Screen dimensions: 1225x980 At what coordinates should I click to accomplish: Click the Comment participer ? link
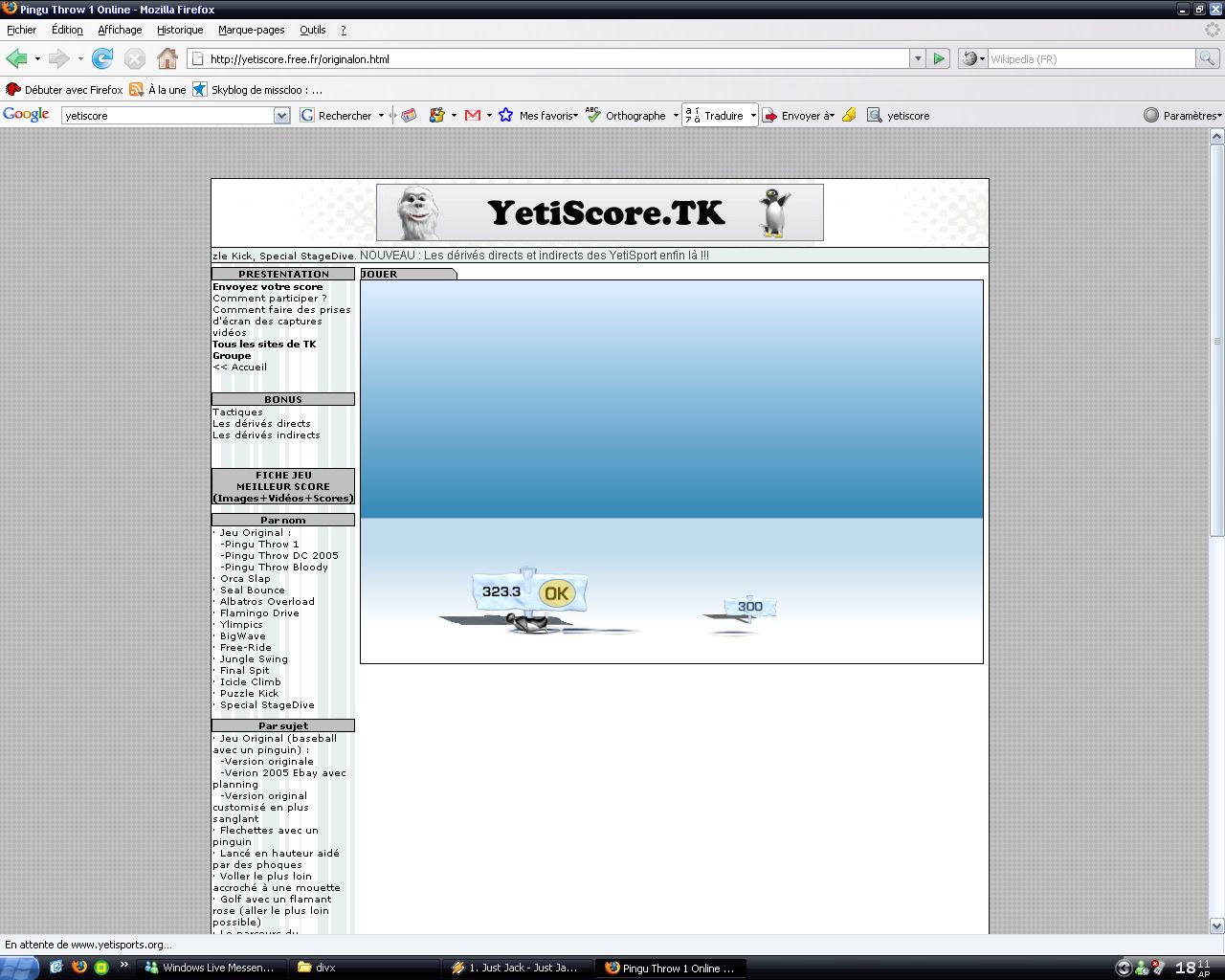tap(270, 298)
